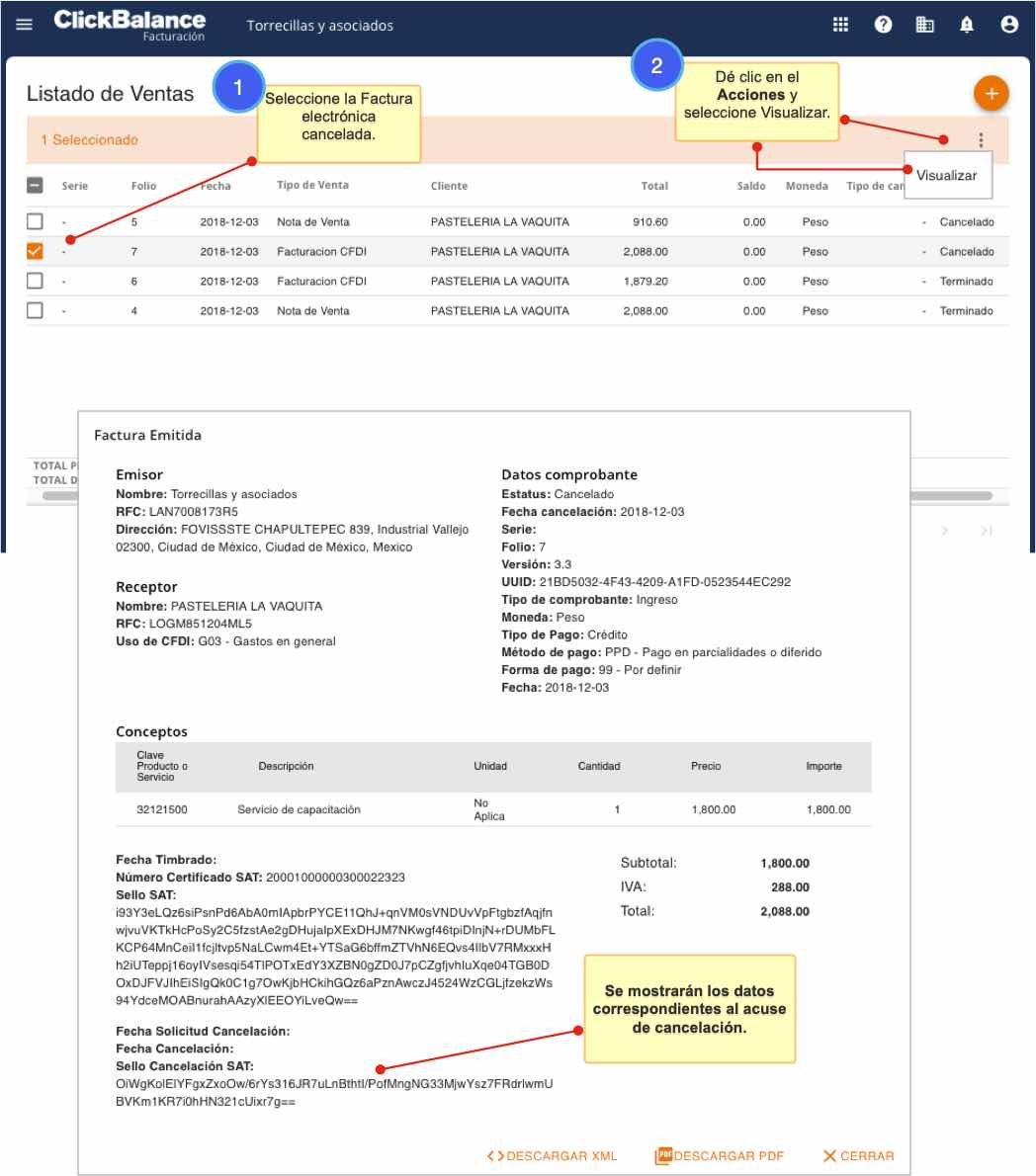Viewport: 1036px width, 1176px height.
Task: Sort the list by Total column
Action: (653, 186)
